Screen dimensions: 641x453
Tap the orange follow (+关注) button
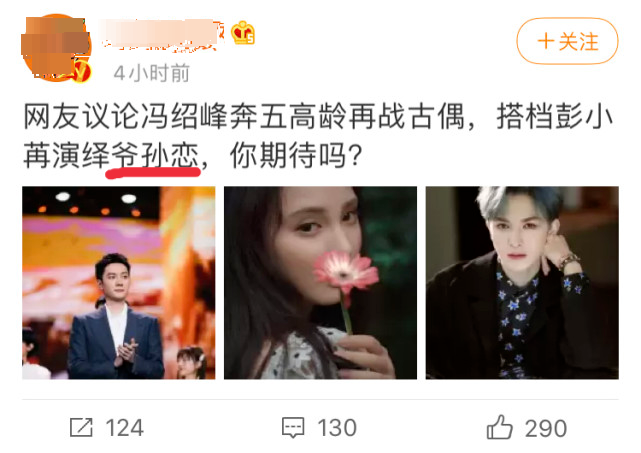(x=567, y=41)
